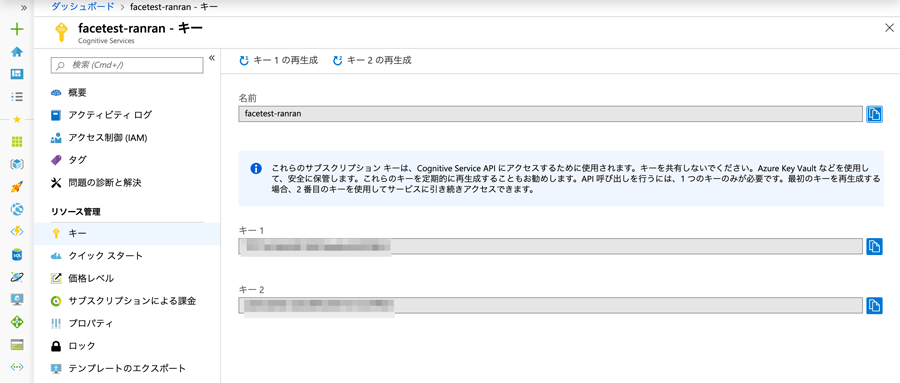Viewport: 900px width, 383px height.
Task: Click the キー 2 value field
Action: click(550, 305)
